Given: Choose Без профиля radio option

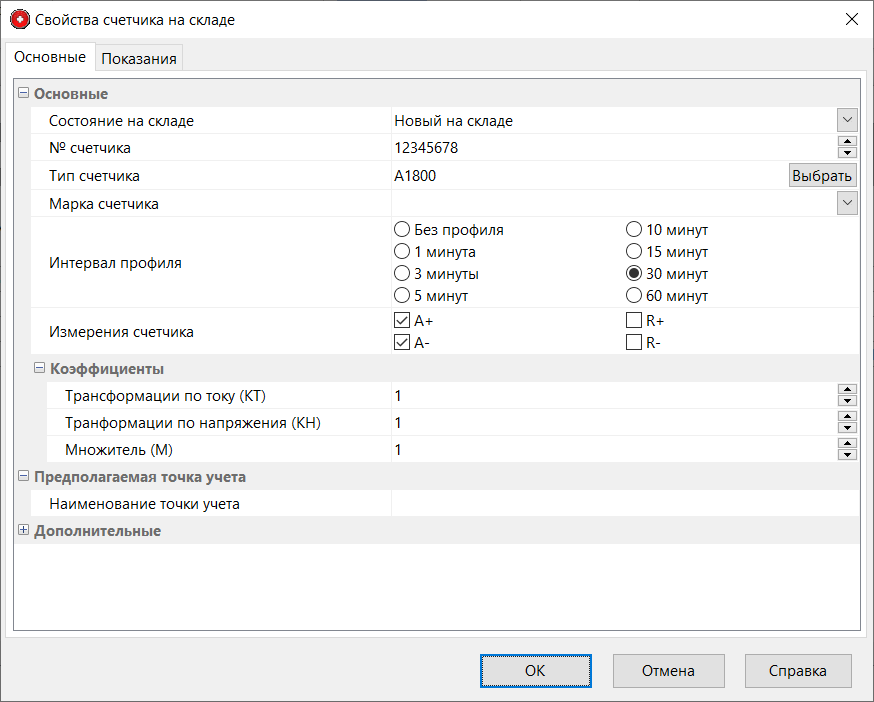Looking at the screenshot, I should click(402, 230).
